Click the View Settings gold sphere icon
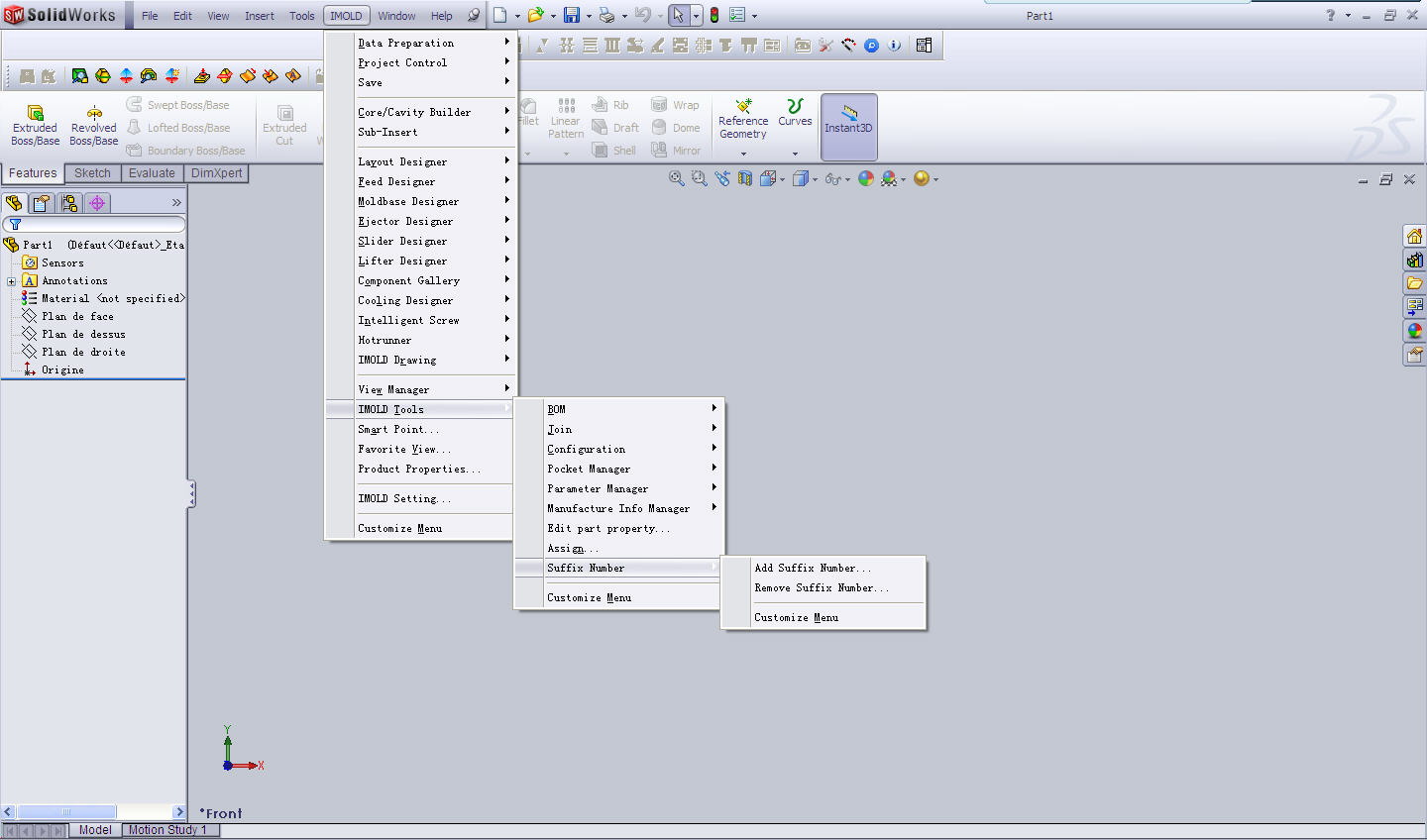Image resolution: width=1427 pixels, height=840 pixels. (x=922, y=178)
